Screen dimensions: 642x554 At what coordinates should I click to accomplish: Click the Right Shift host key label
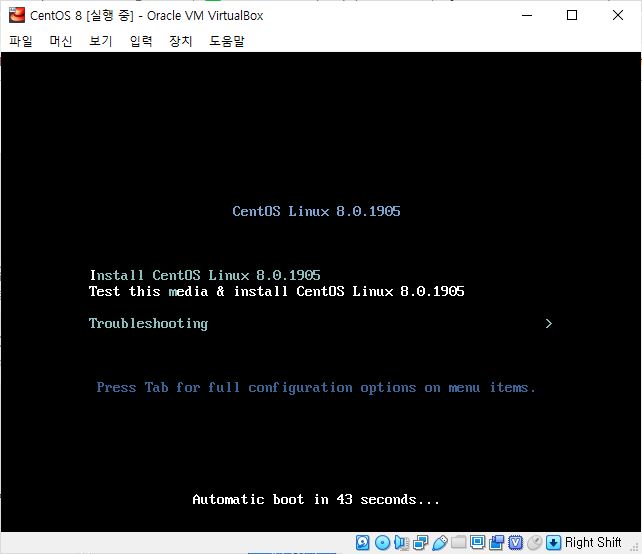592,542
